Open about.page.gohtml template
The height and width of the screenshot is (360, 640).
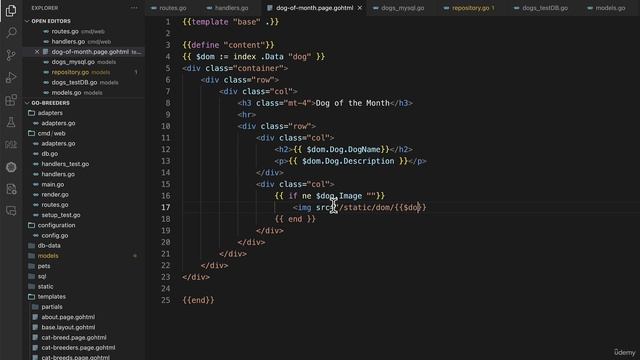coord(68,317)
